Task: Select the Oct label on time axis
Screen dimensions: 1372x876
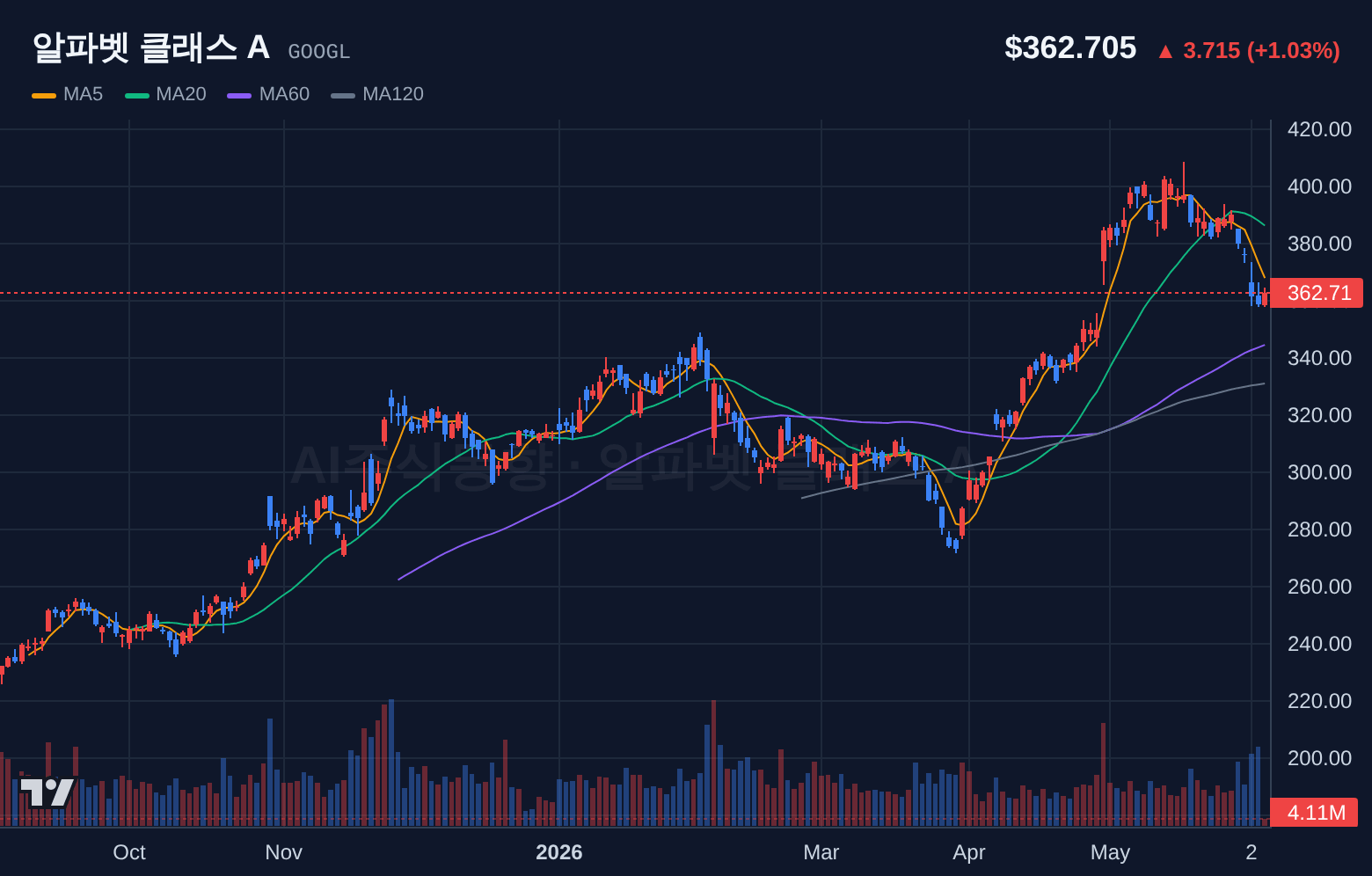Action: pos(129,852)
